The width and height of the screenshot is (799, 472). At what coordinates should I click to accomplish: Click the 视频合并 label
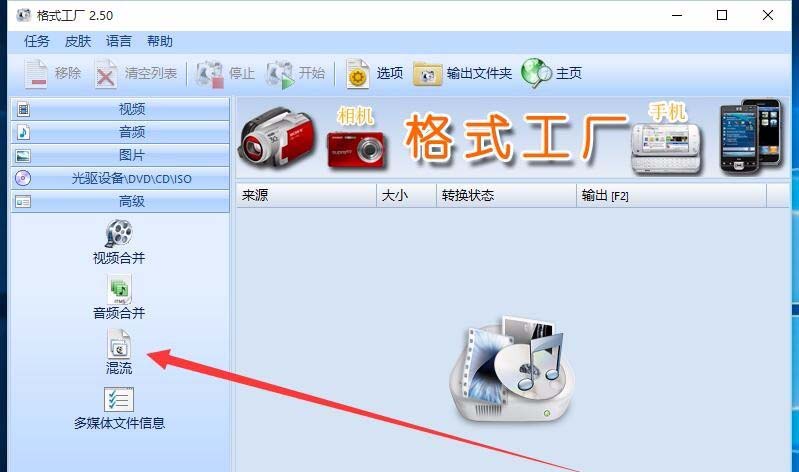(119, 258)
